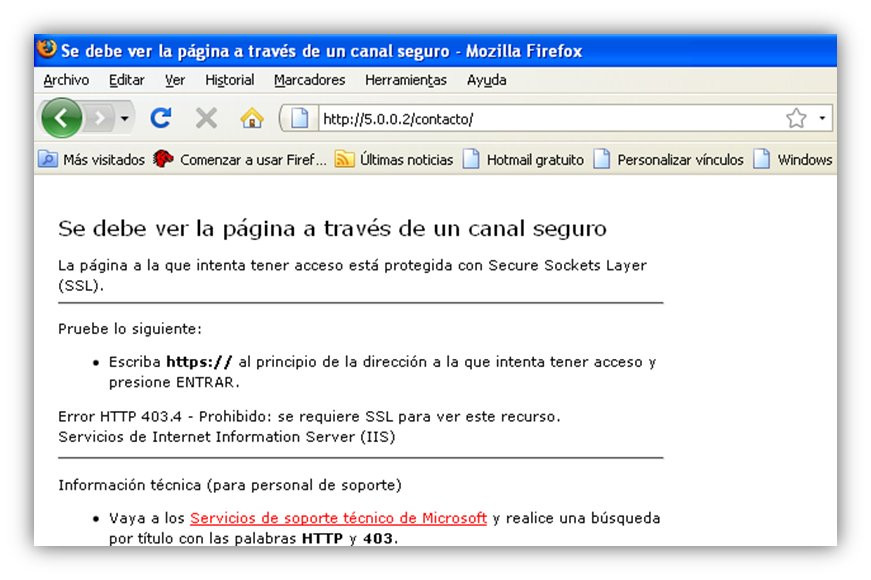Click the heading Se debe ver la página a través de un canal seguro

point(332,229)
